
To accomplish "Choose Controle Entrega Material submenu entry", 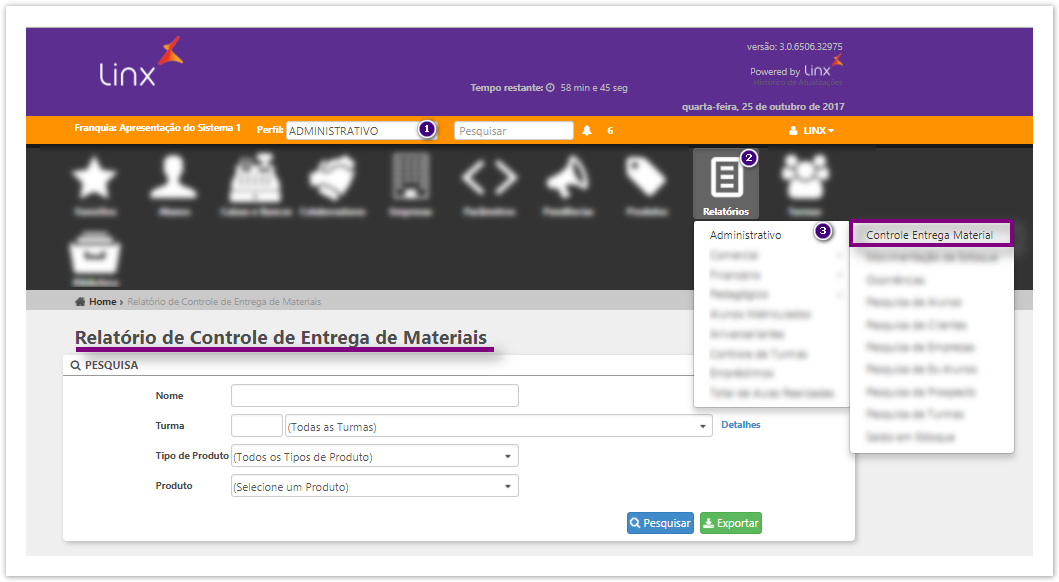I will tap(930, 232).
